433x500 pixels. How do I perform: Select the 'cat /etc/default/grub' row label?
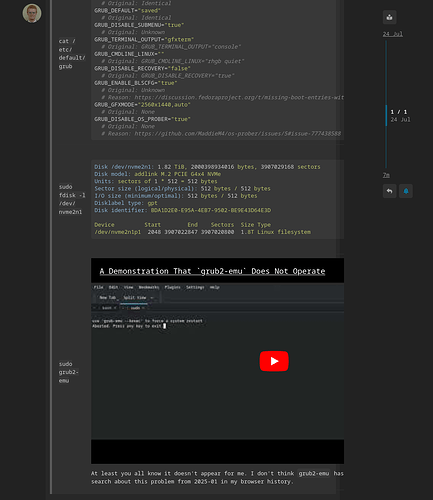(71, 54)
